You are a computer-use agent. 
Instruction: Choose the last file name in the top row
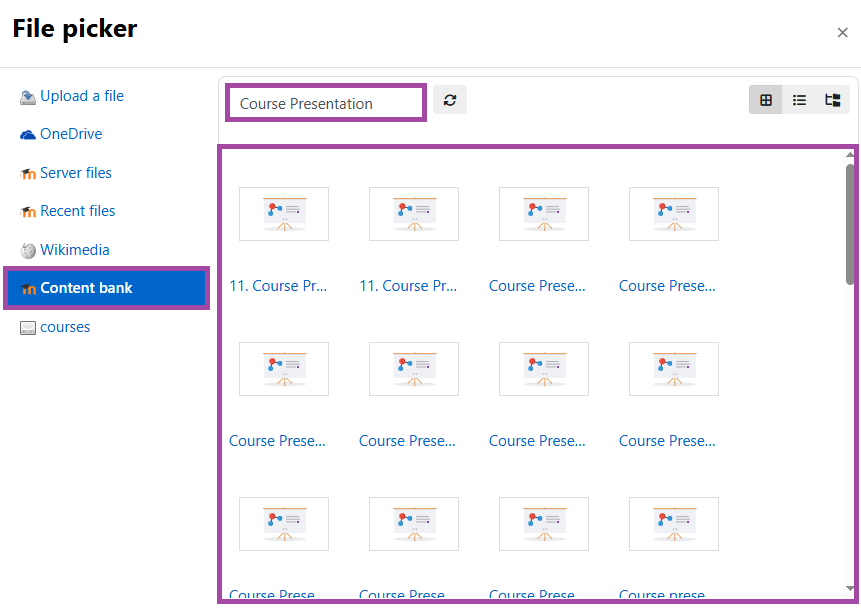[667, 286]
